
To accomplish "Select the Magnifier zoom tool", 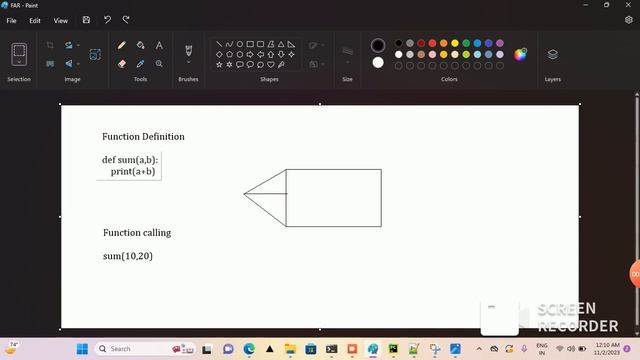I will tap(159, 64).
